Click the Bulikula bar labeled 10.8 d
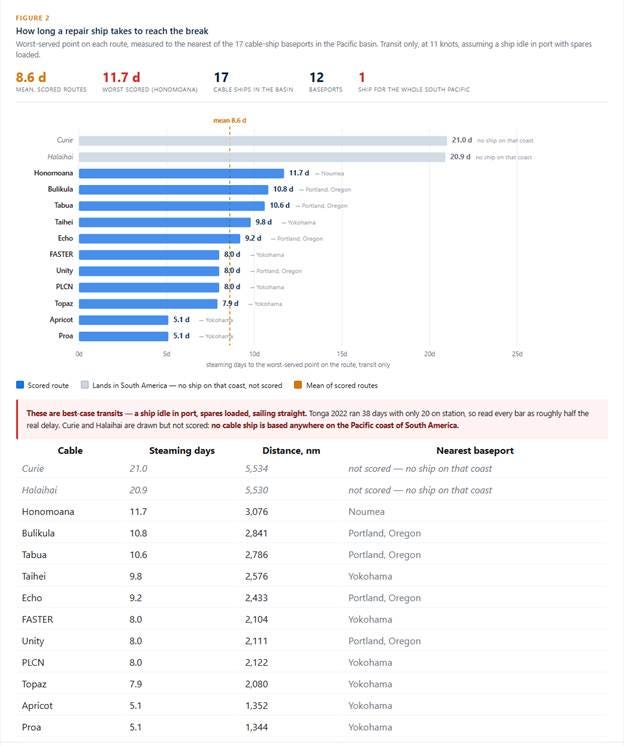 pos(174,189)
